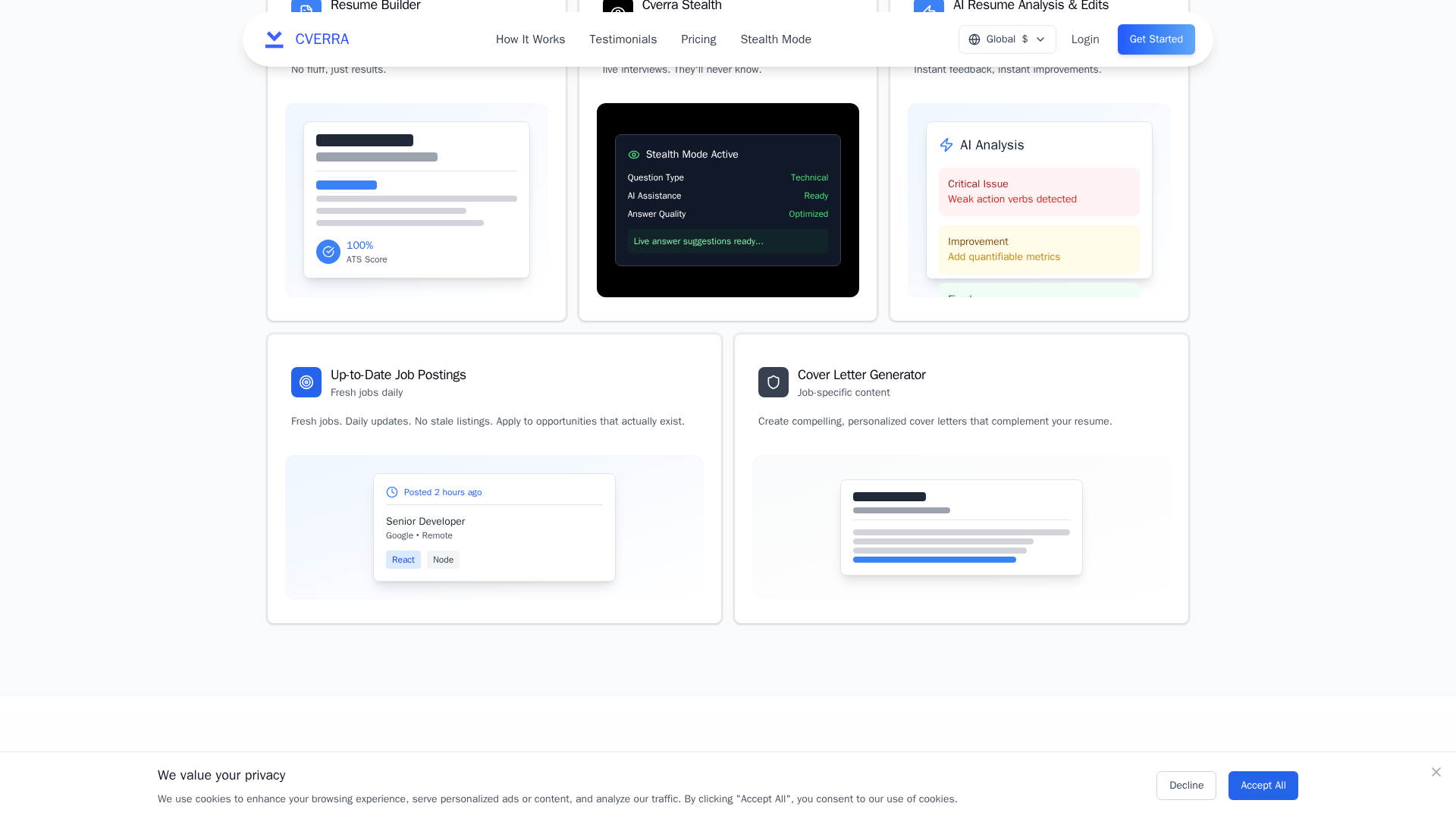The width and height of the screenshot is (1456, 819).
Task: Click the ATS Score progress bar
Action: [347, 185]
